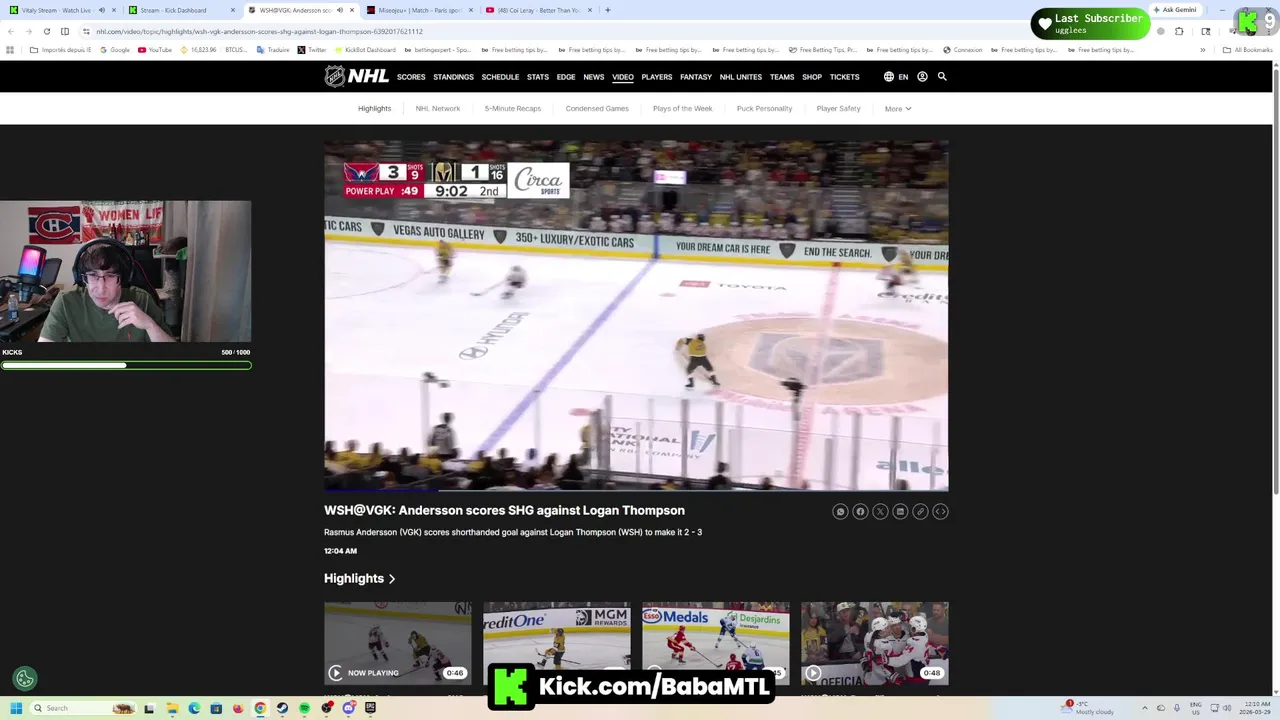The height and width of the screenshot is (720, 1280).
Task: Switch to NHL Network tab
Action: pos(438,108)
